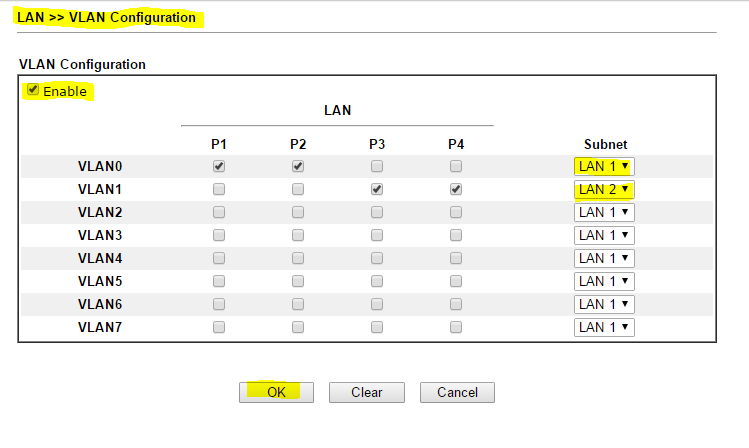Check VLAN2 port P2 checkbox

[298, 212]
